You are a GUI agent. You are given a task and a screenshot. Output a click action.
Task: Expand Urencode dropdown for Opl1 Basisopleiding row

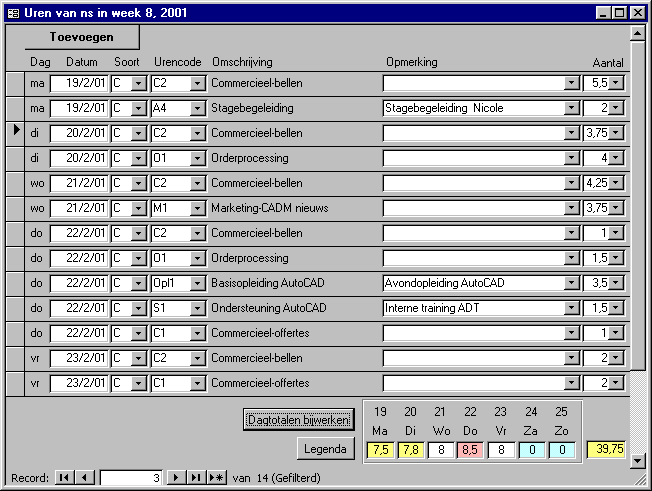click(198, 283)
